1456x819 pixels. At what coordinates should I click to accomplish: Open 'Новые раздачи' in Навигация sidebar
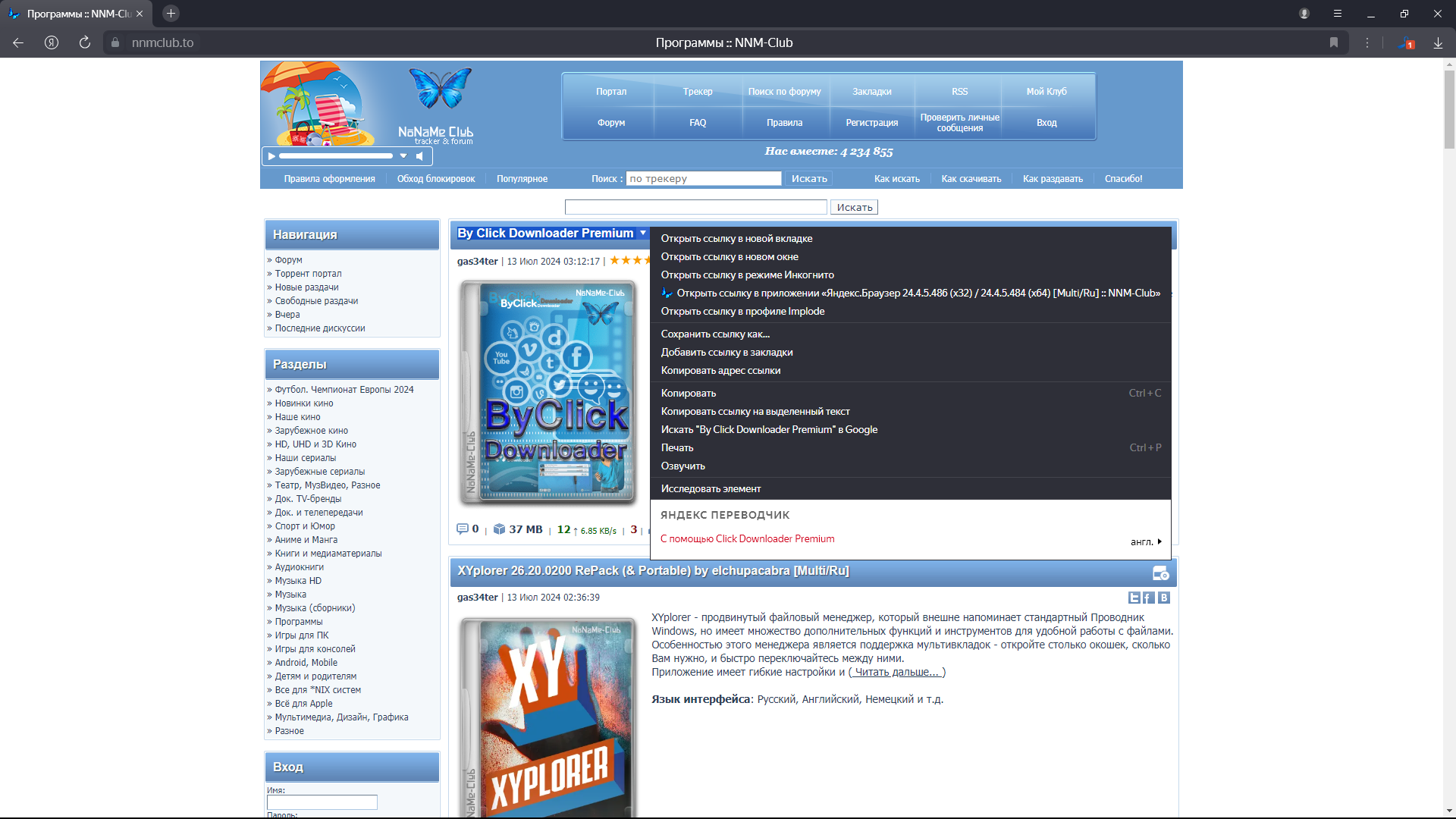pyautogui.click(x=306, y=287)
